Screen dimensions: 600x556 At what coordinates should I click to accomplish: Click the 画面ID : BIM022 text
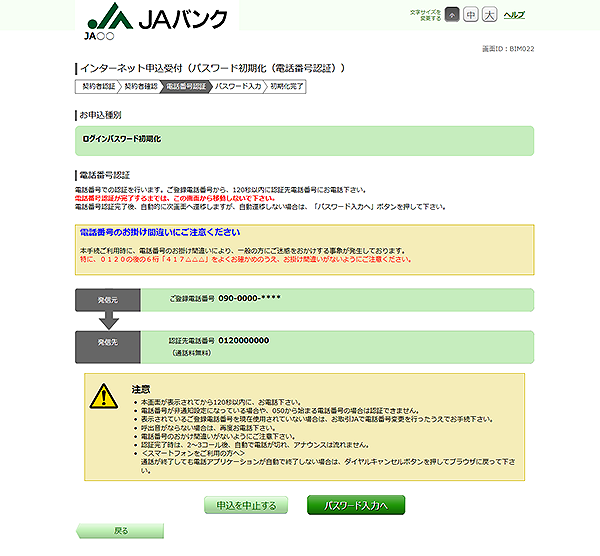(508, 49)
